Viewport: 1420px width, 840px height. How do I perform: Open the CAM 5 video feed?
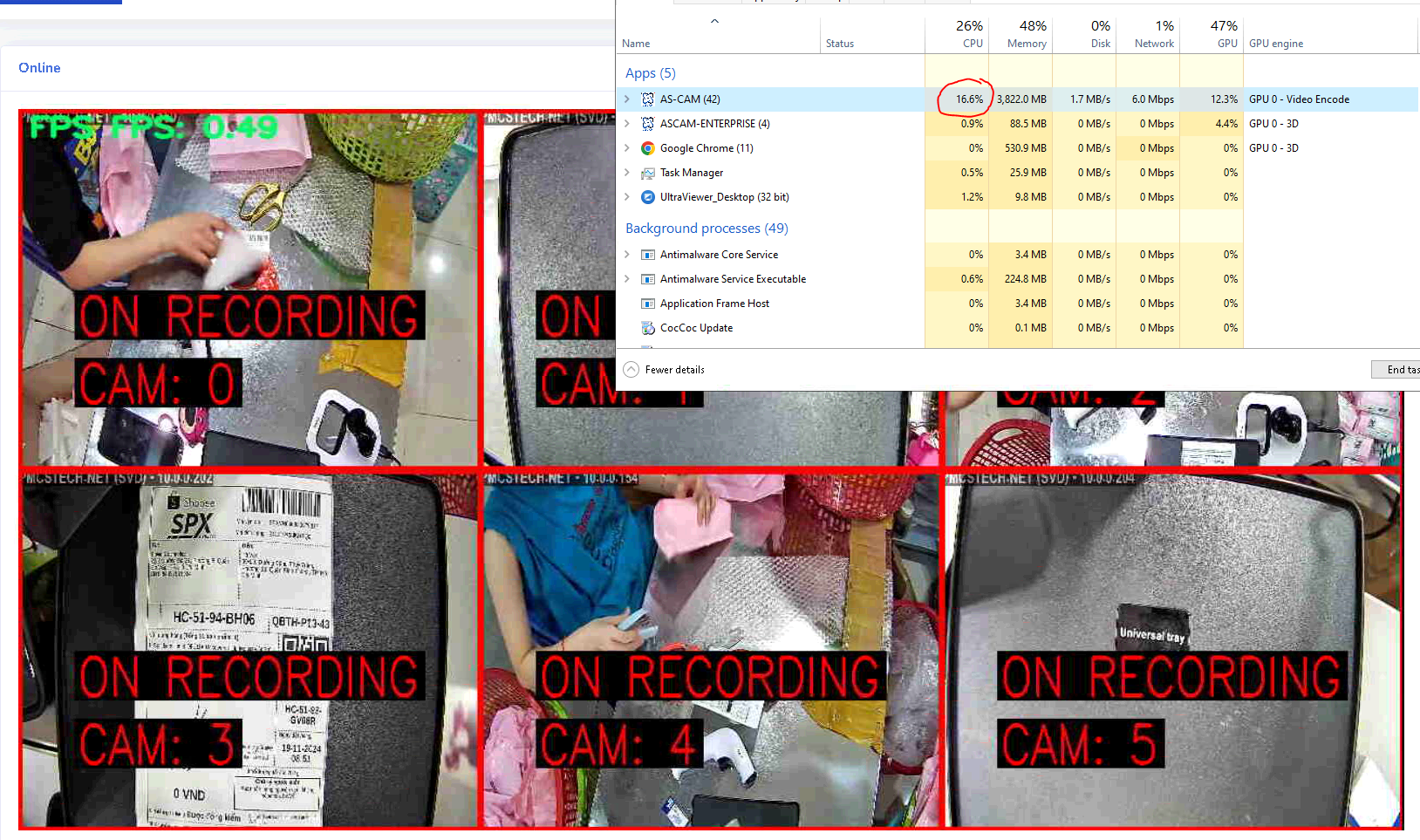click(x=1173, y=650)
